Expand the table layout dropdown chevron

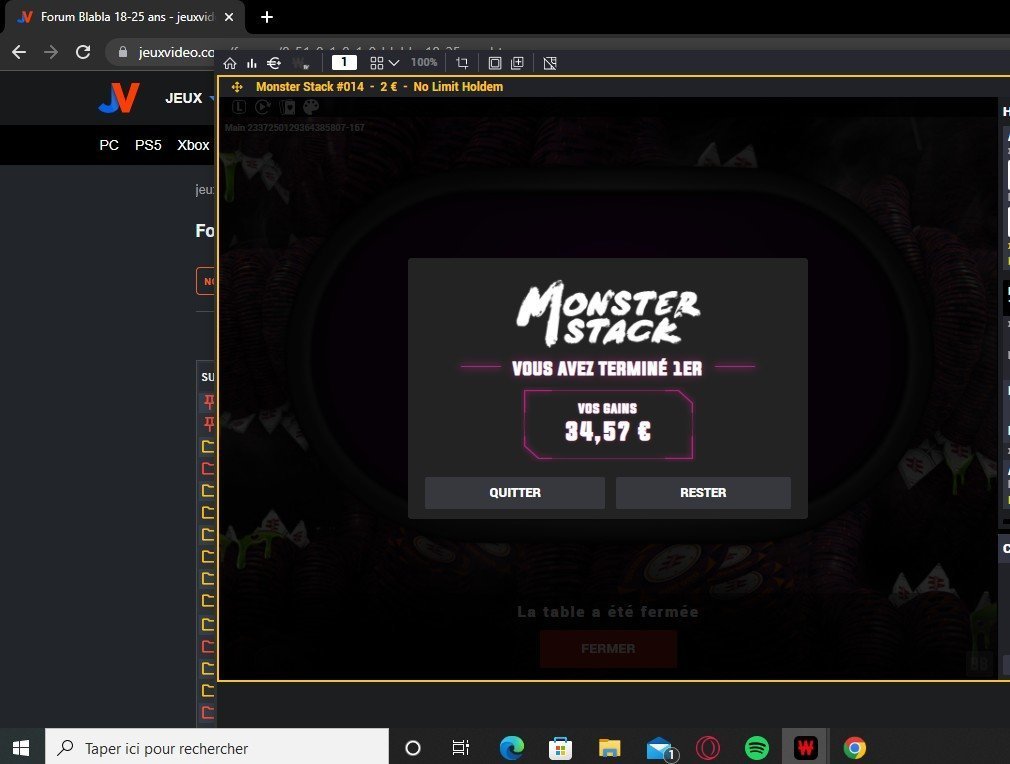tap(394, 63)
